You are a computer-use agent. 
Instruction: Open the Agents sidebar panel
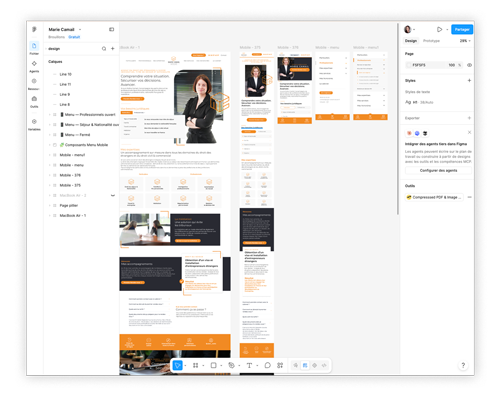pos(34,66)
